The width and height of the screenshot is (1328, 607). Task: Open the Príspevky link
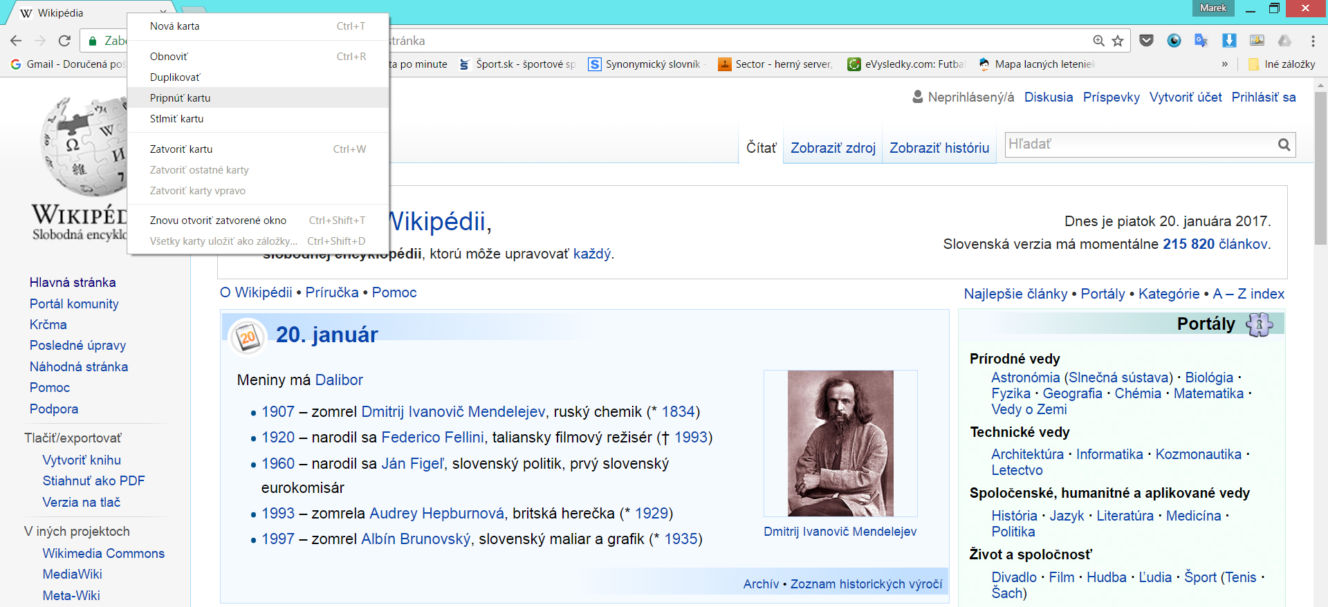pos(1111,97)
